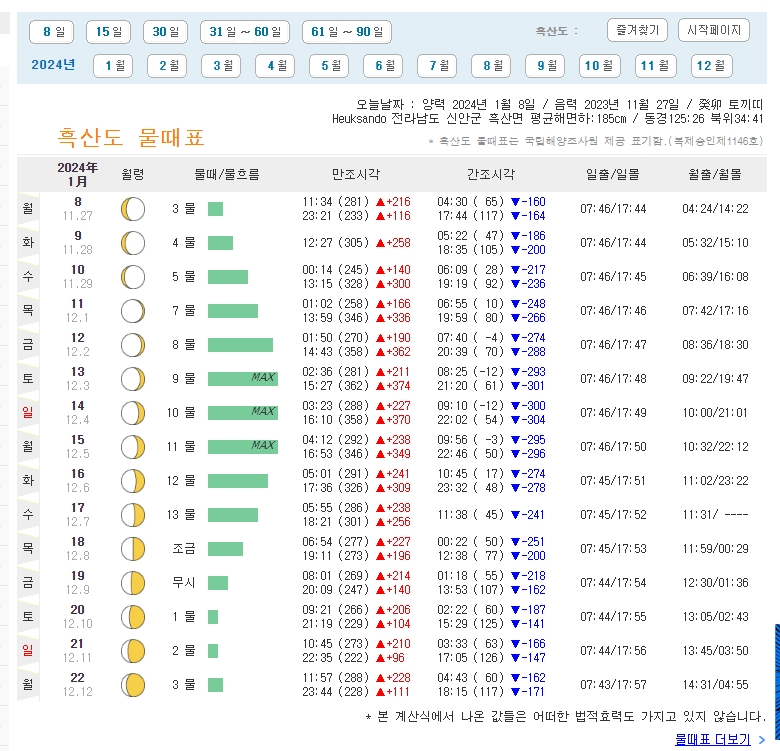Click the moon phase icon for January 11

133,311
